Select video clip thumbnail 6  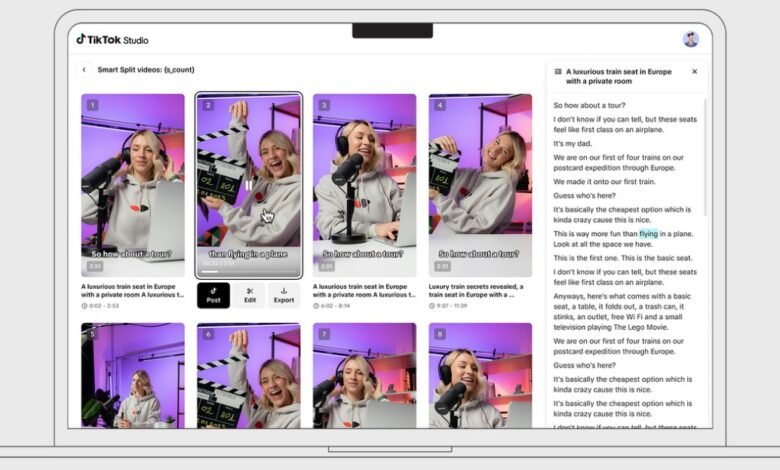point(249,376)
